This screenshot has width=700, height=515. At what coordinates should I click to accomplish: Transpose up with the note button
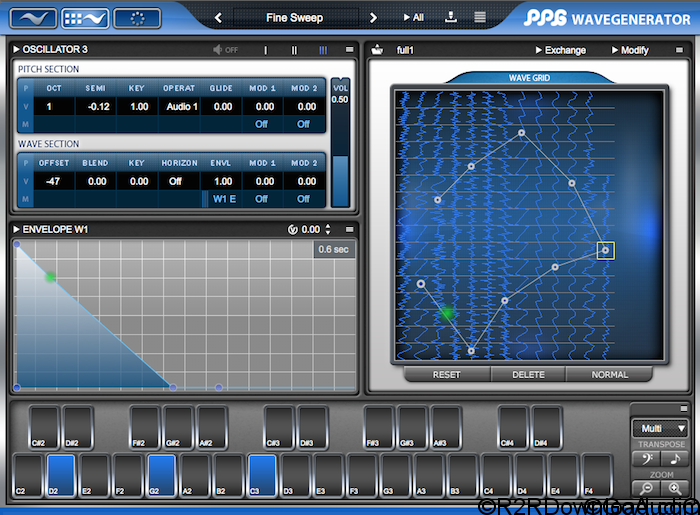[x=675, y=458]
